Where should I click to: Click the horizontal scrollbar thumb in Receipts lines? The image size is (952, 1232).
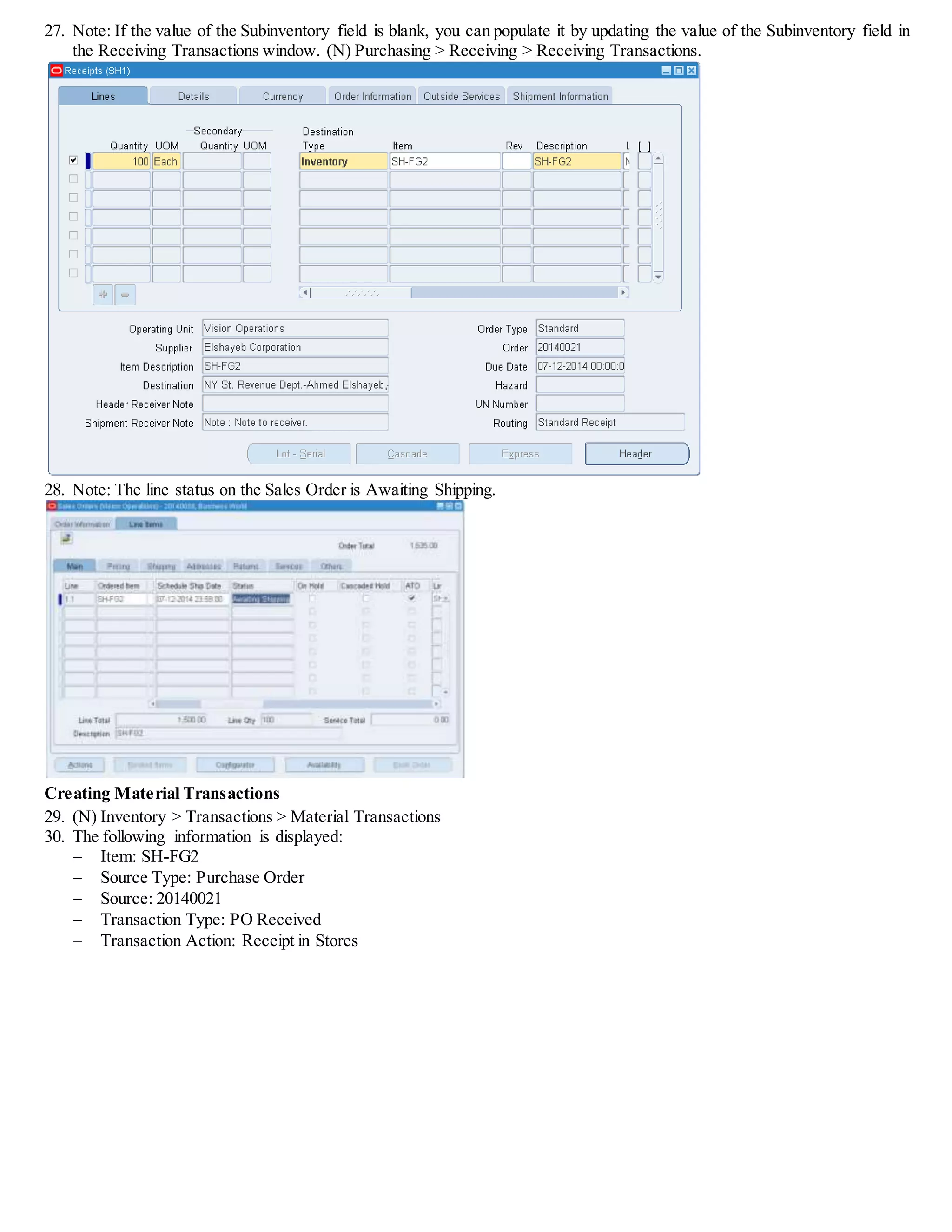[361, 292]
